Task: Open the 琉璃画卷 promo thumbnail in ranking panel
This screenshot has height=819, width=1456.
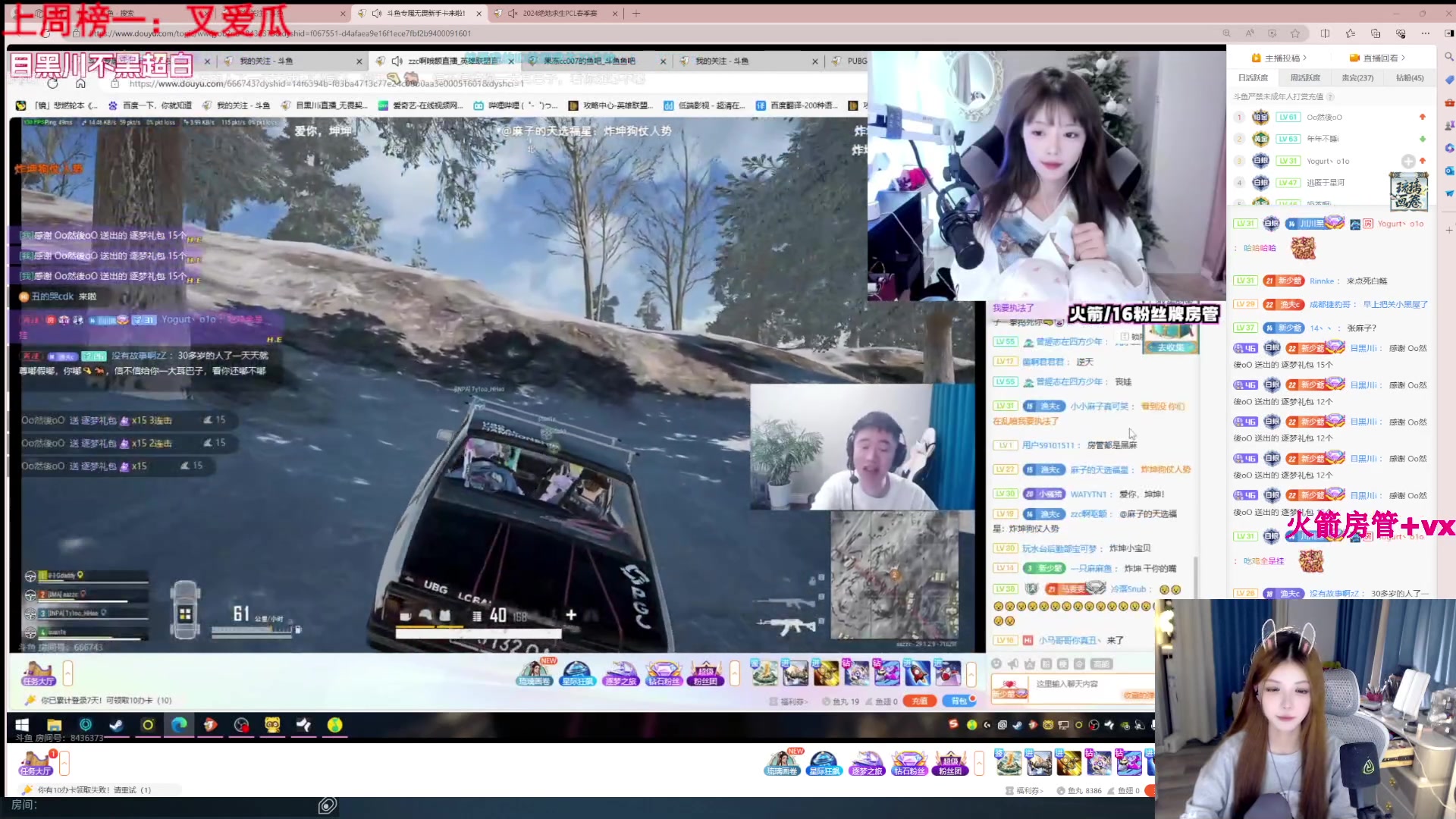Action: (1408, 190)
